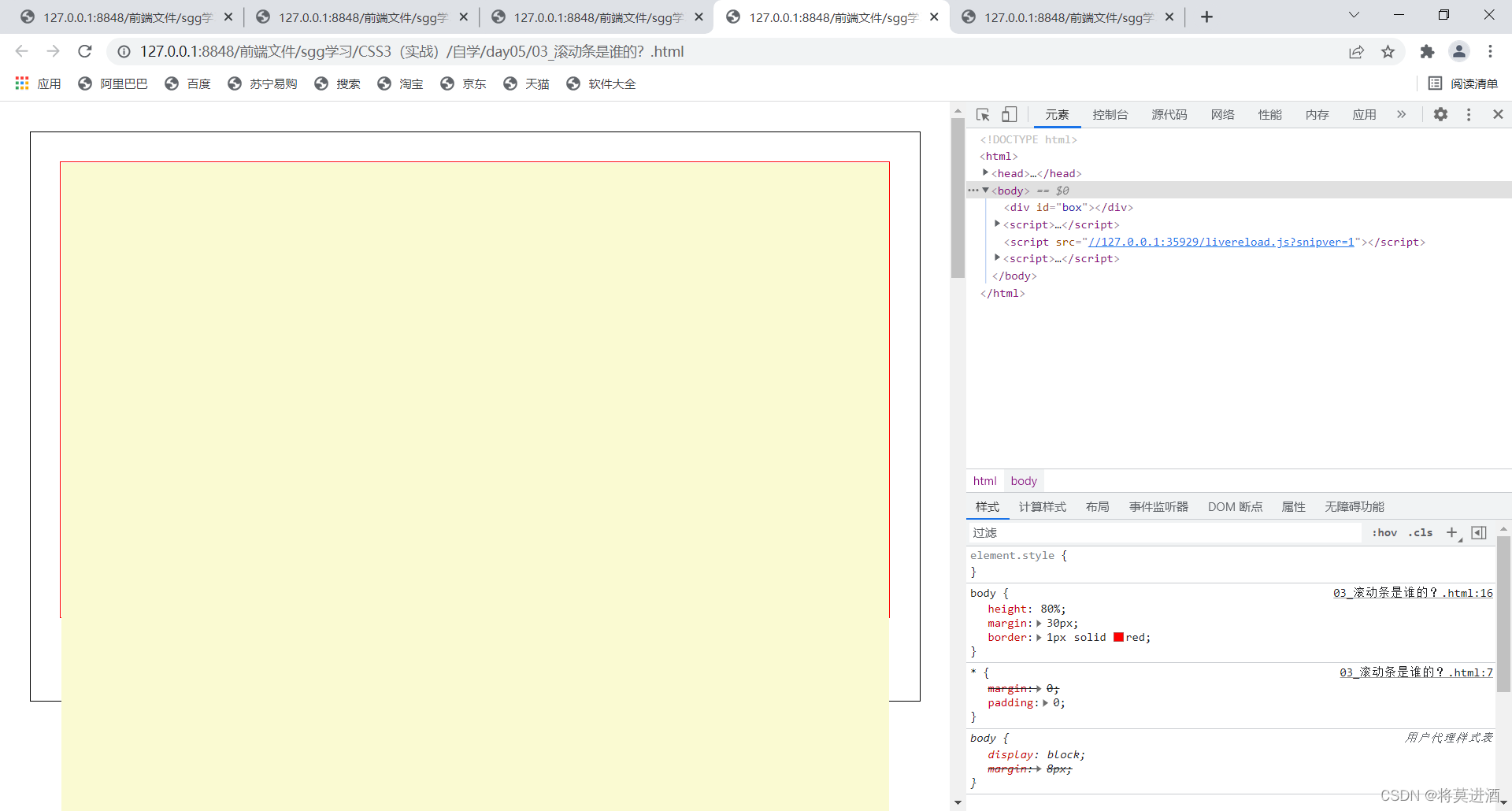The image size is (1512, 811).
Task: Open DevTools customize three-dot menu
Action: click(x=1469, y=115)
